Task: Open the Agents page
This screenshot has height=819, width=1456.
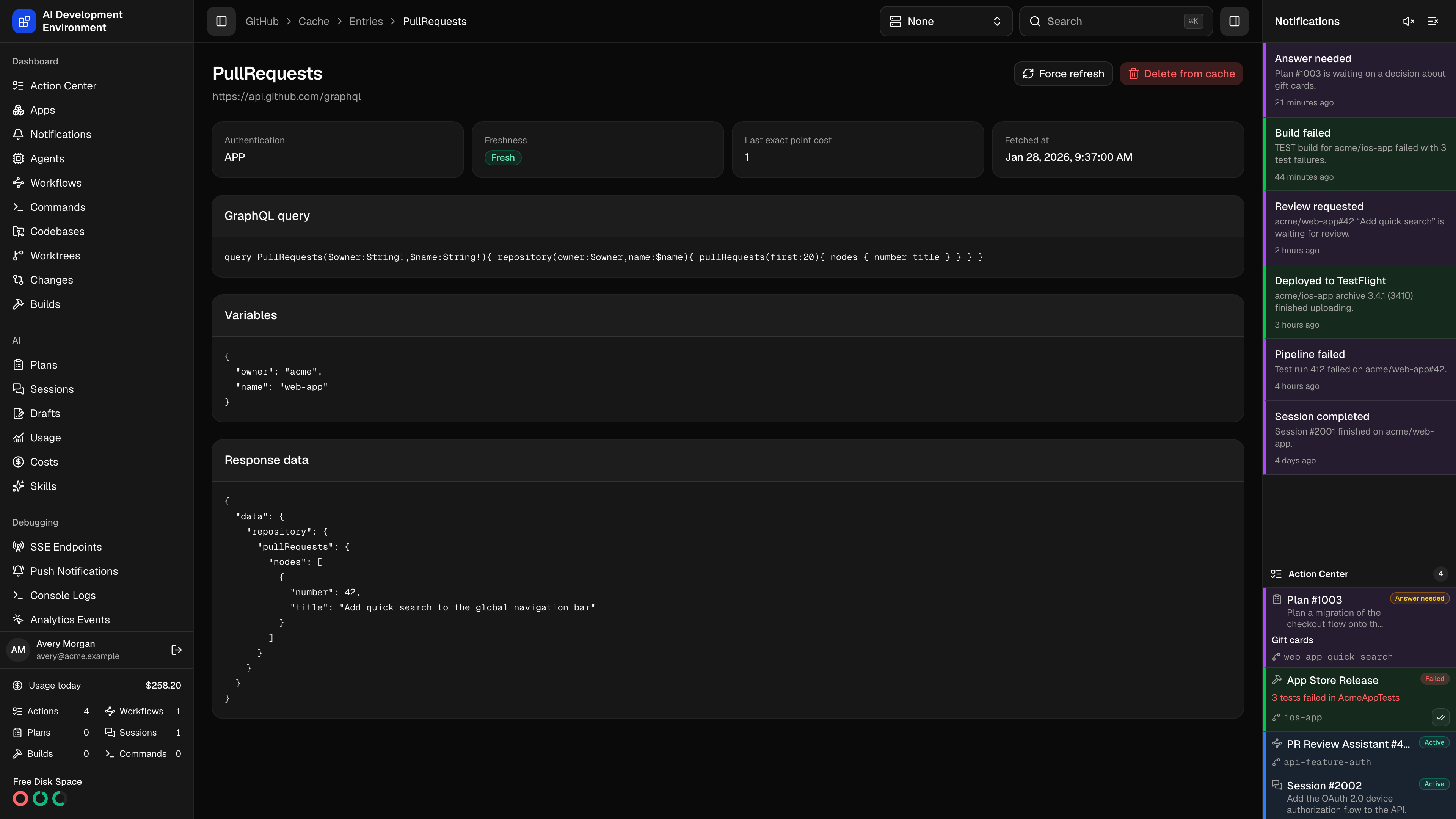Action: [x=97, y=159]
